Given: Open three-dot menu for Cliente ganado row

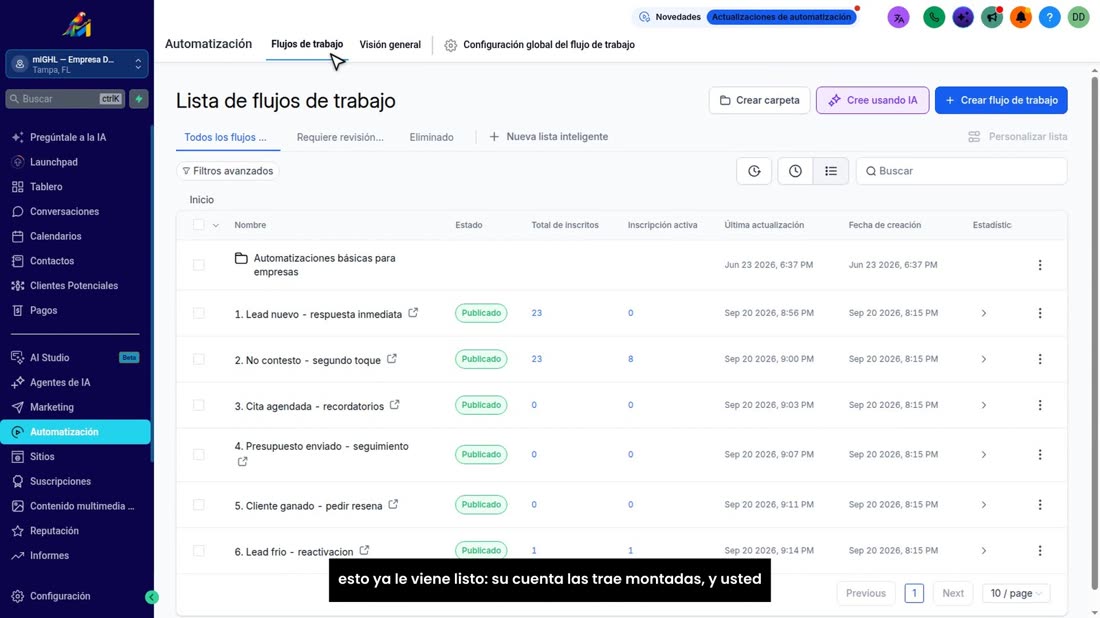Looking at the screenshot, I should [x=1040, y=505].
